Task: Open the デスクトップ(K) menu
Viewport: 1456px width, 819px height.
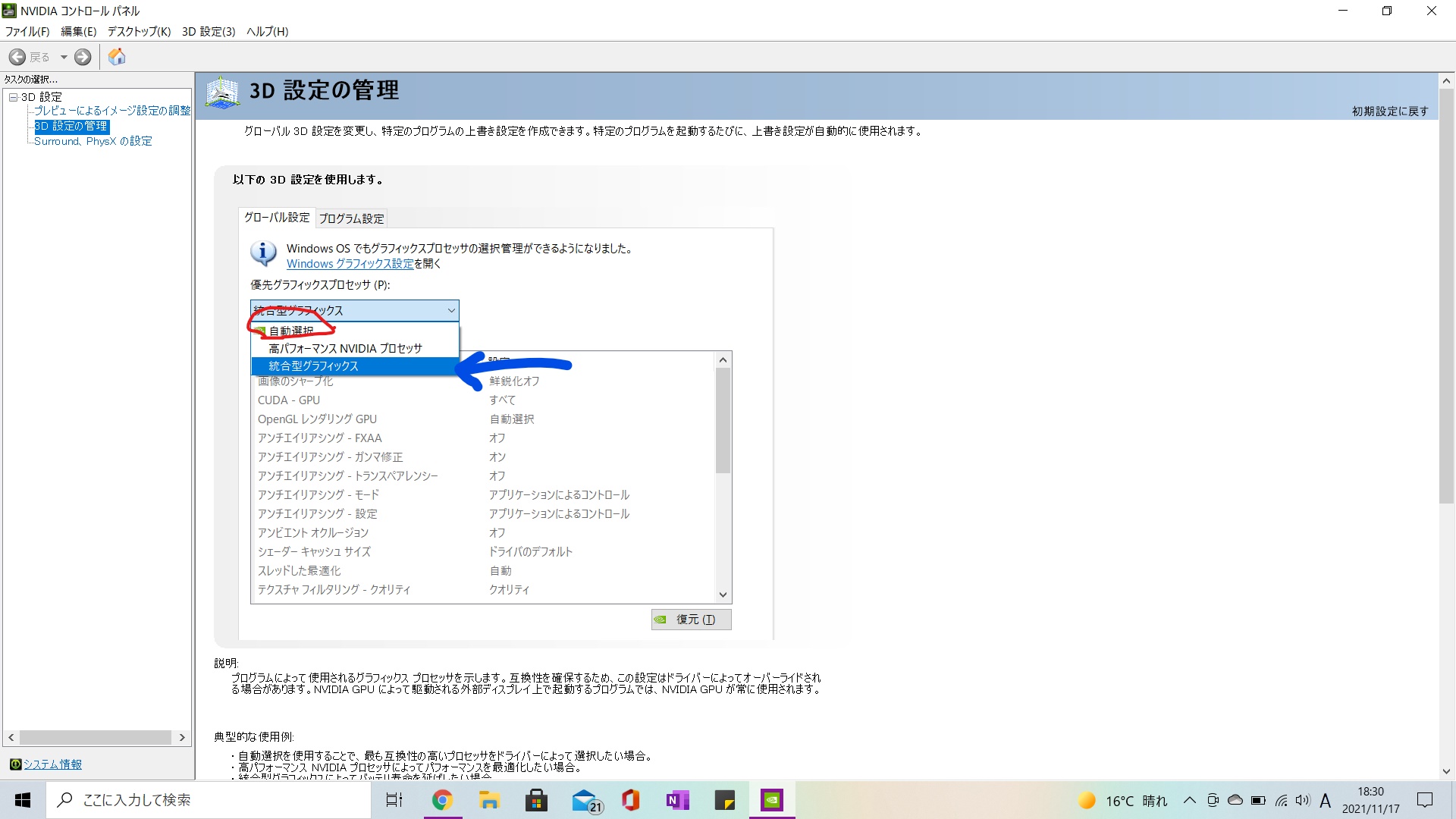Action: coord(139,32)
